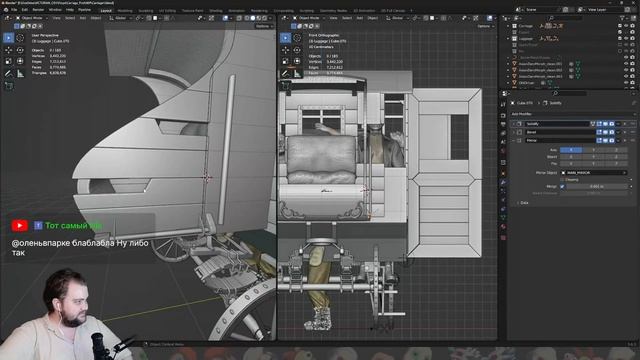Open the File menu
This screenshot has height=360, width=640.
click(x=14, y=9)
